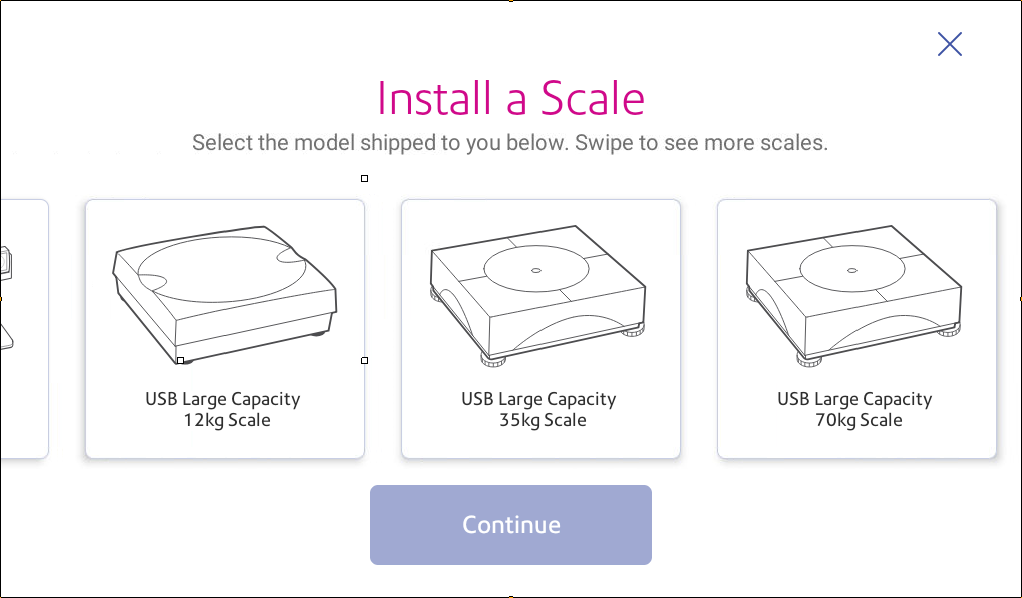This screenshot has width=1022, height=598.
Task: Choose the USB Large Capacity 35kg Scale label
Action: (x=539, y=409)
